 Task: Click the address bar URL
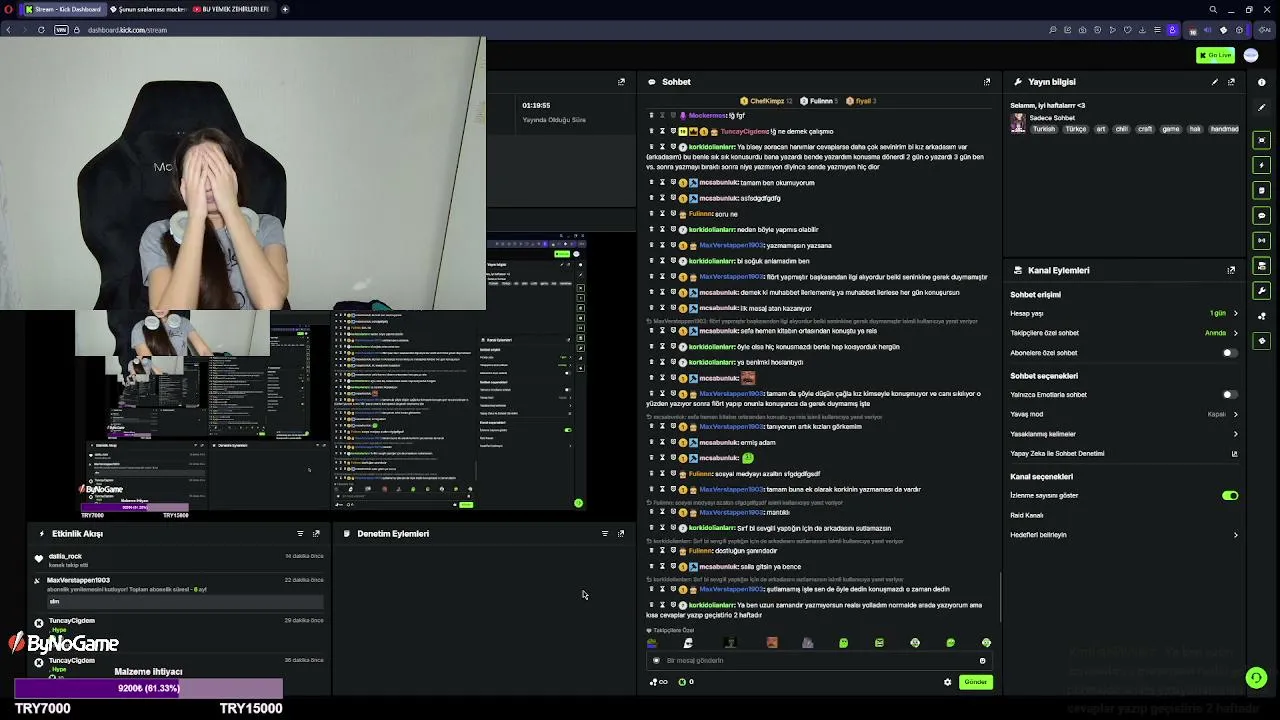127,30
